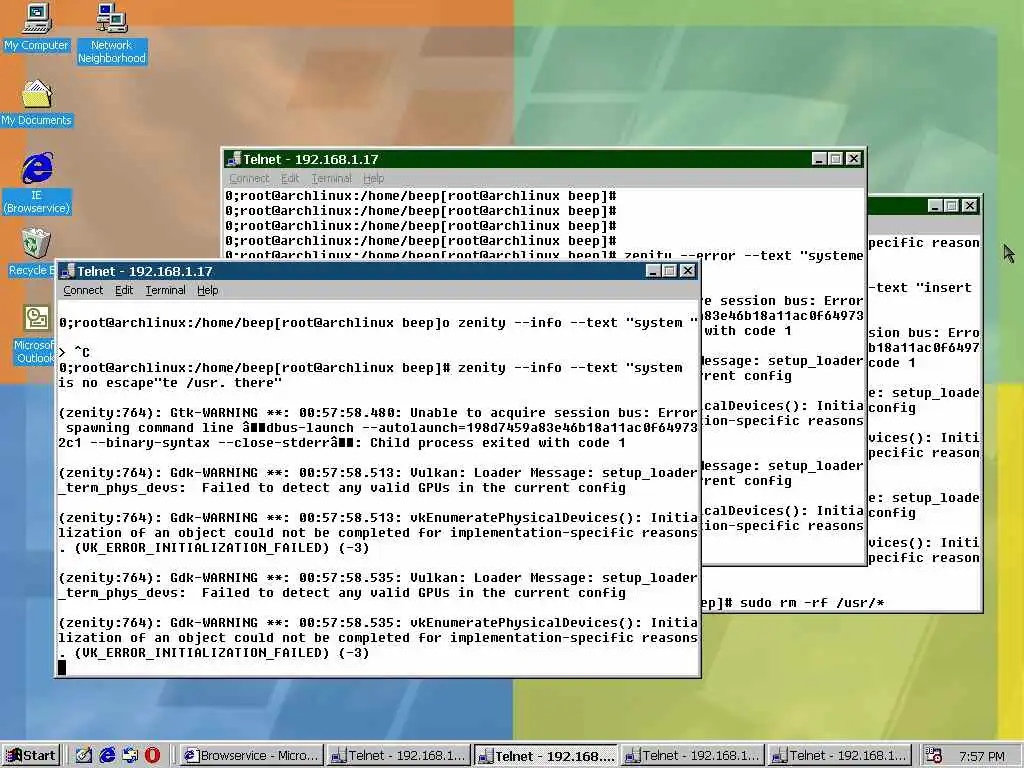The height and width of the screenshot is (768, 1024).
Task: Click the front Telnet window's title bar icon
Action: [x=67, y=271]
